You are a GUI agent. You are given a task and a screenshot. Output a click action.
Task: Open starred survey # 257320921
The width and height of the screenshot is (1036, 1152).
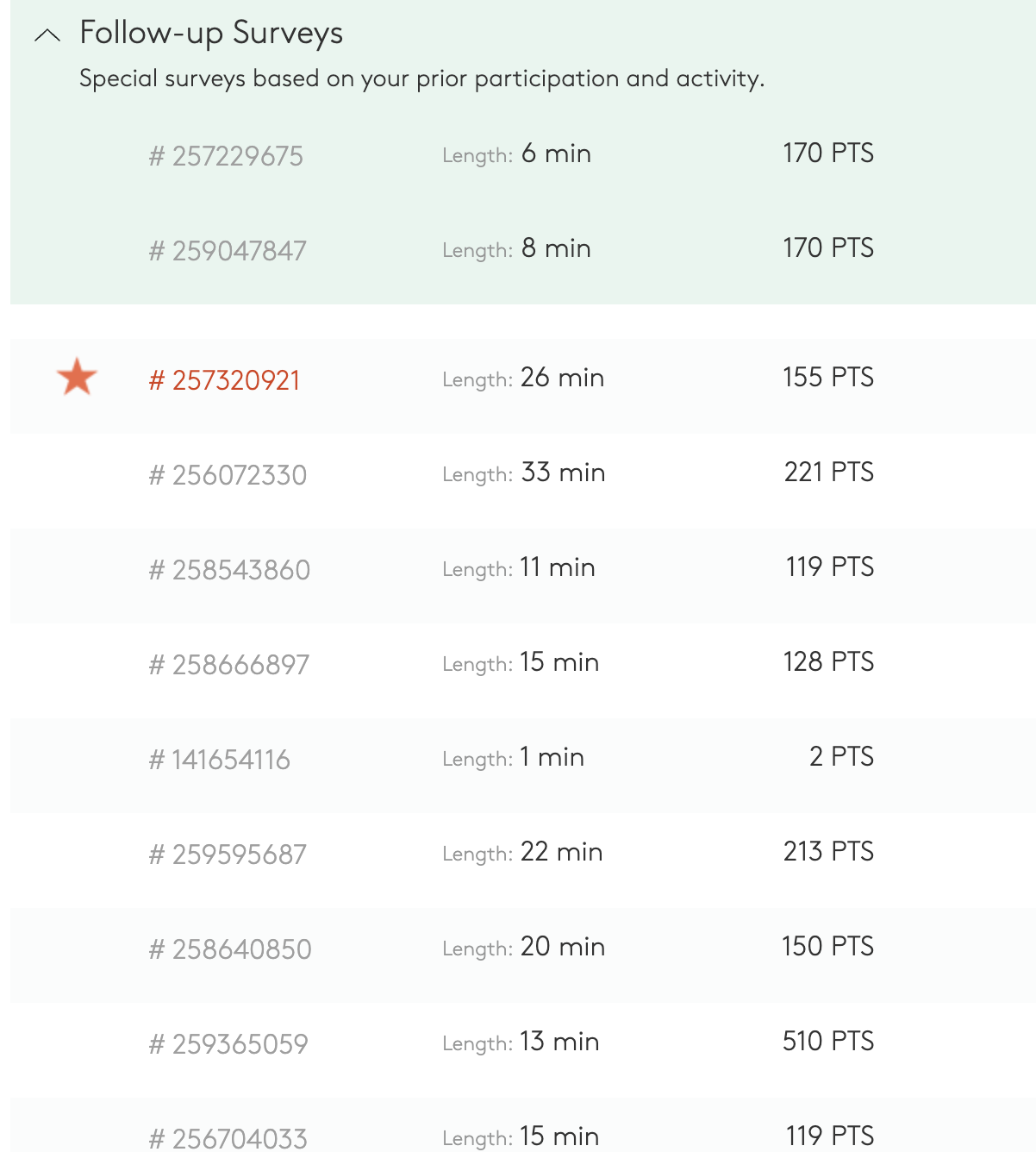point(224,380)
